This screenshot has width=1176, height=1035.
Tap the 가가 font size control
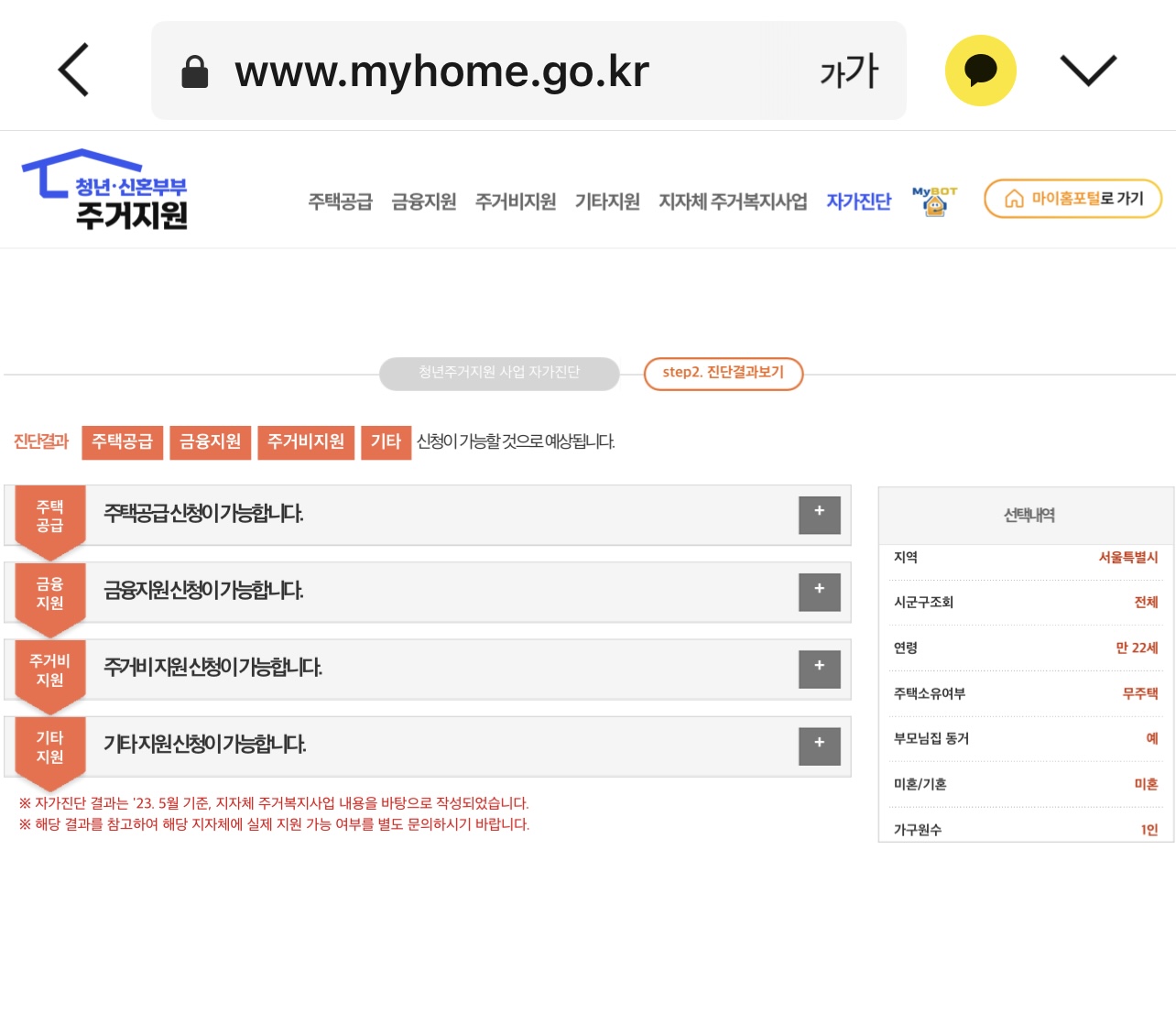coord(847,70)
